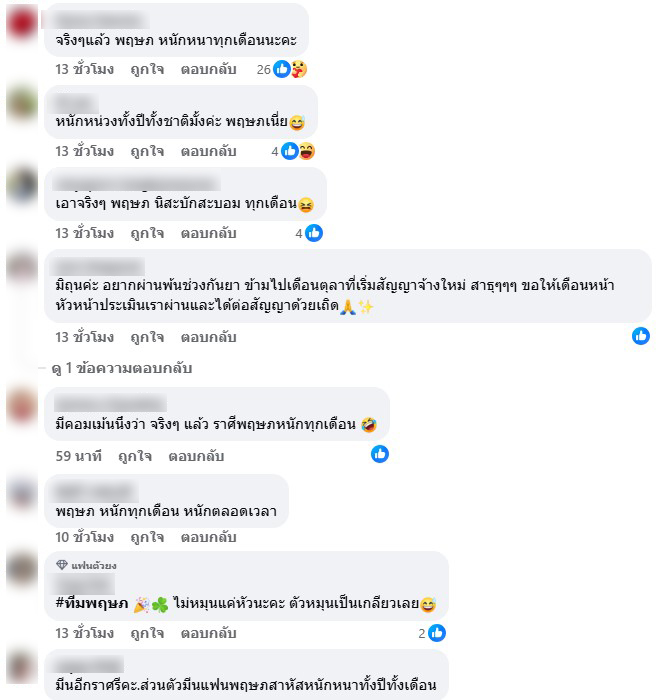
Task: Click the like reaction icon with count 26
Action: pyautogui.click(x=282, y=69)
